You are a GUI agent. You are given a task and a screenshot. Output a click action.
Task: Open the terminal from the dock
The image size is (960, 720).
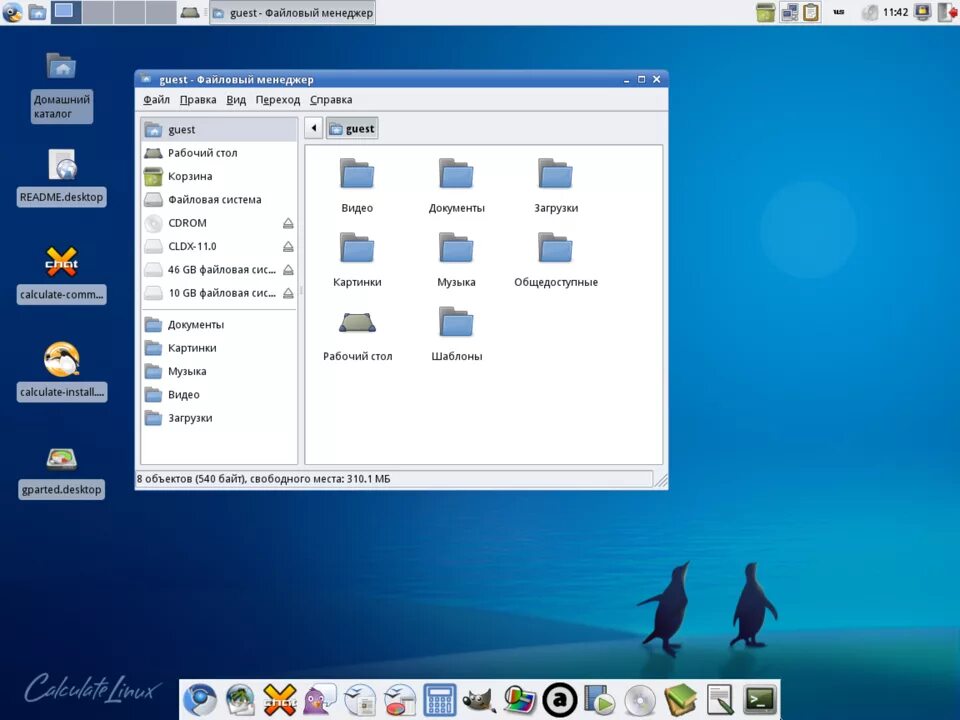point(760,699)
